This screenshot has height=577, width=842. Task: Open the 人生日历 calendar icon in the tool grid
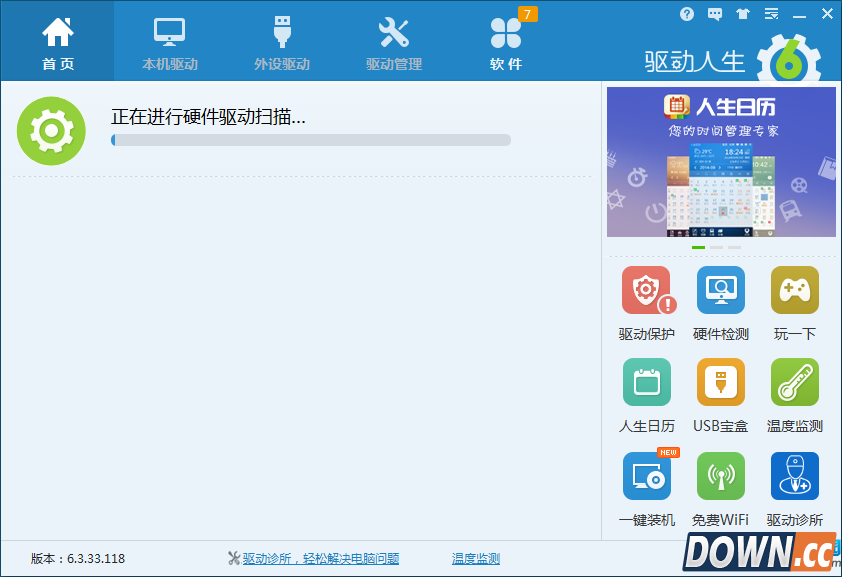tap(646, 383)
